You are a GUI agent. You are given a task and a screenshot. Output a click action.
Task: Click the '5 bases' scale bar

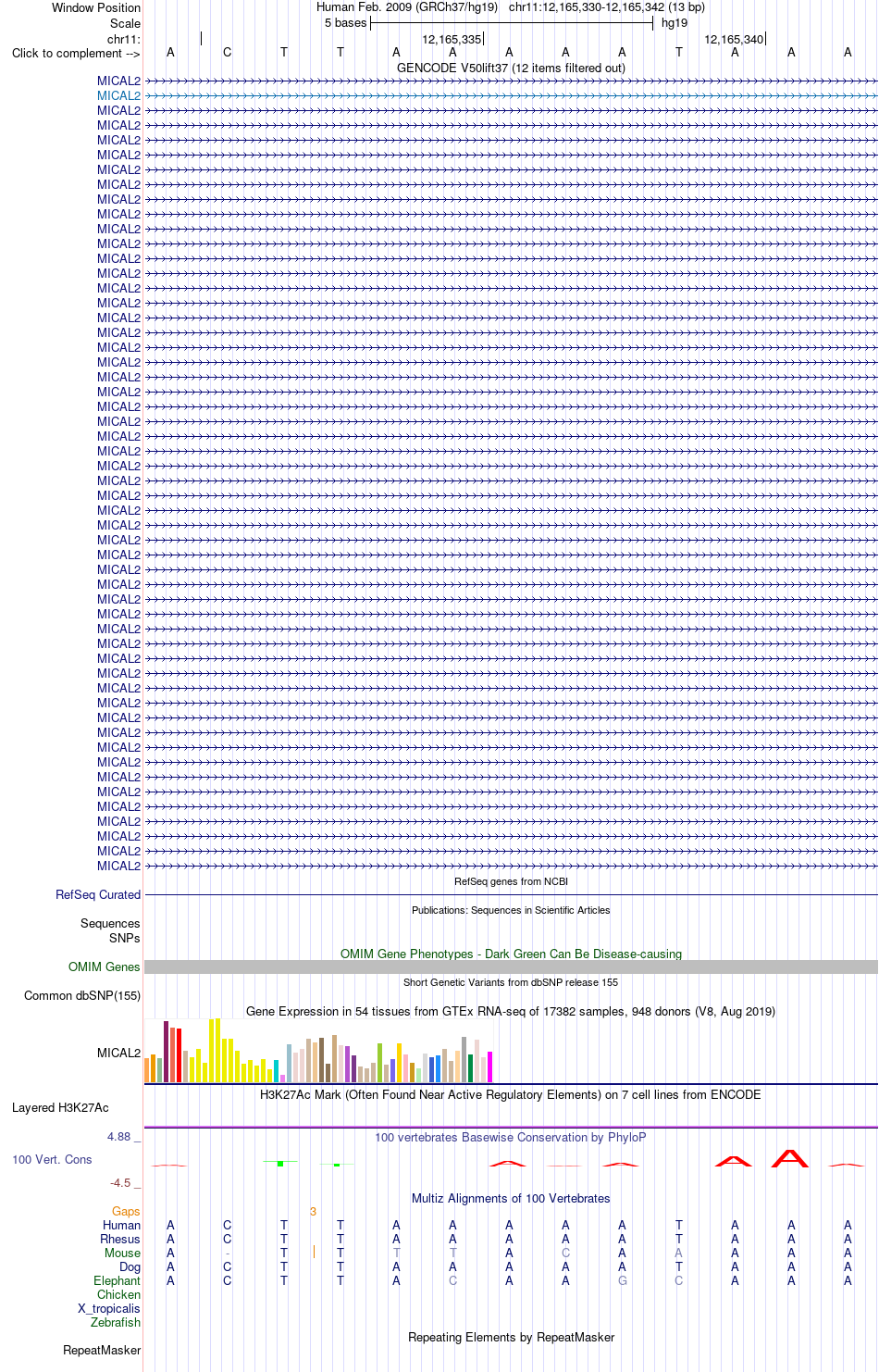[512, 22]
